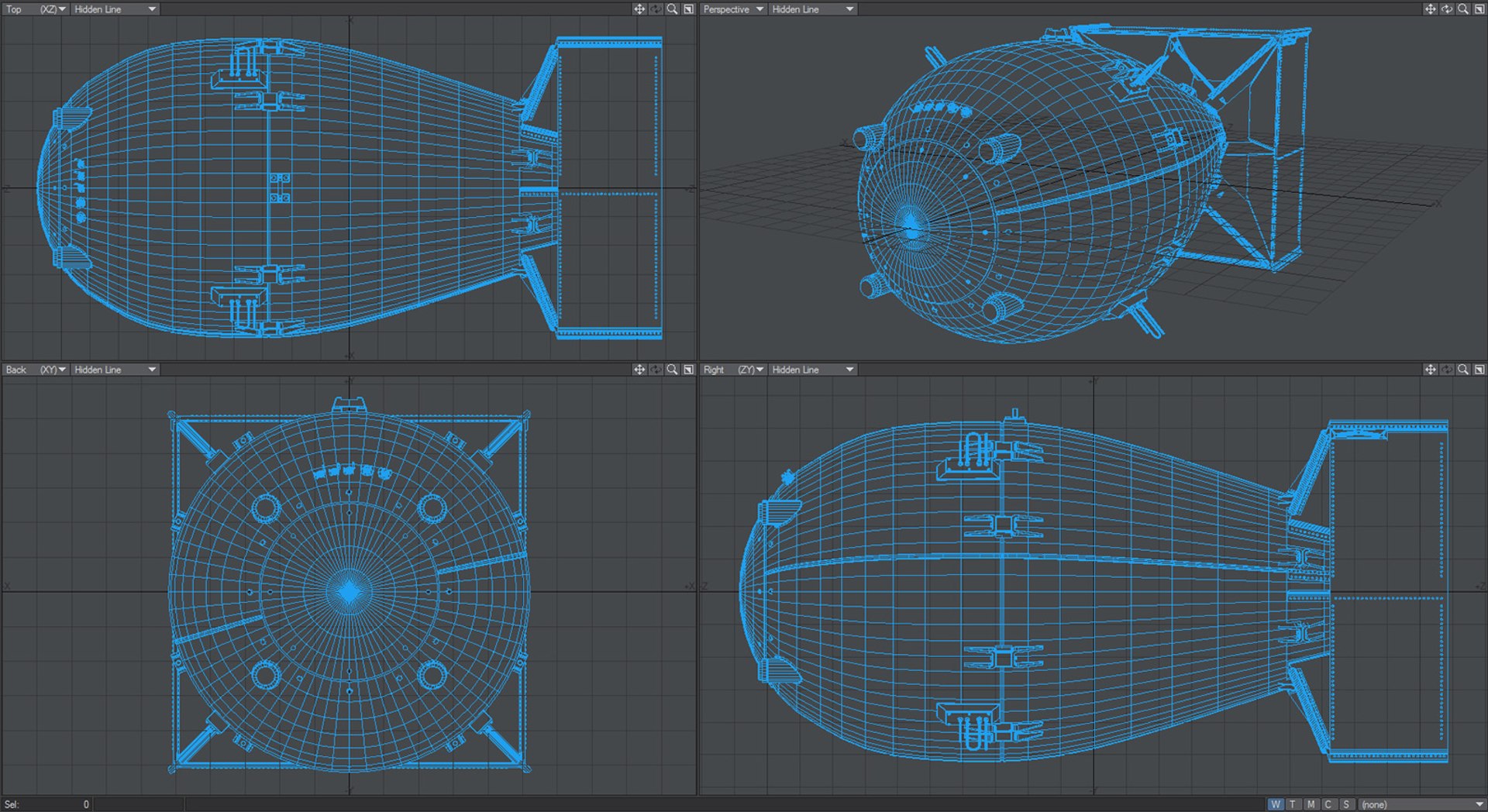Viewport: 1488px width, 812px height.
Task: Click the rotate icon in the Perspective viewport
Action: click(x=1446, y=9)
